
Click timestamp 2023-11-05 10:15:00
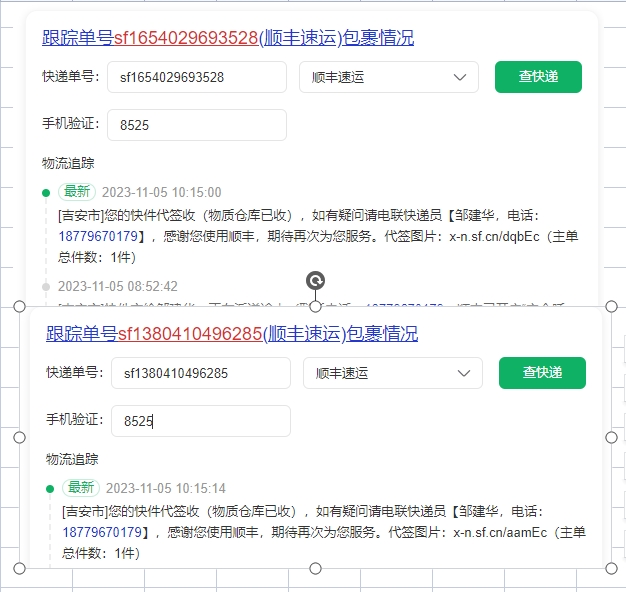click(161, 192)
